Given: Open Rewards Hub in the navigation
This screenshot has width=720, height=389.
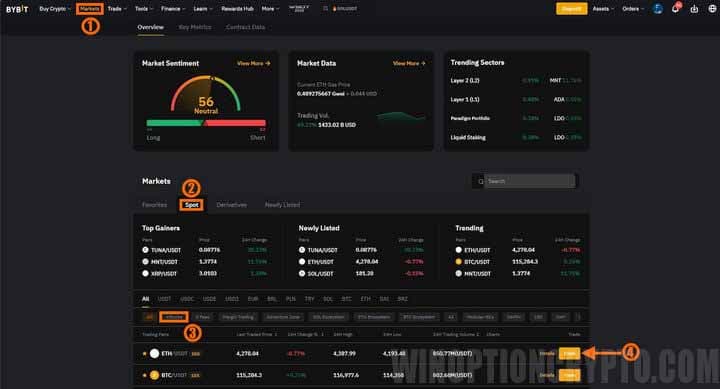Looking at the screenshot, I should coord(237,9).
